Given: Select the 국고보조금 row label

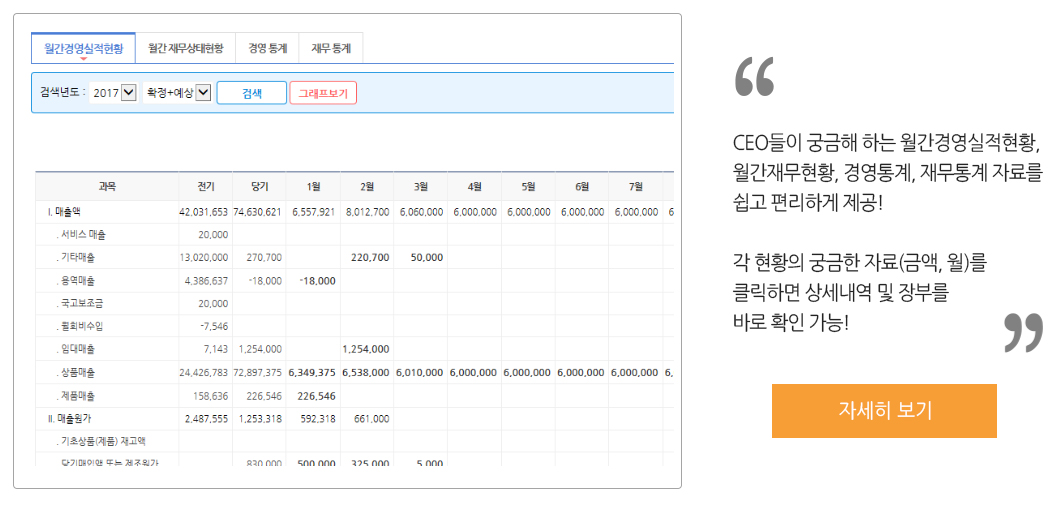Looking at the screenshot, I should [x=80, y=303].
